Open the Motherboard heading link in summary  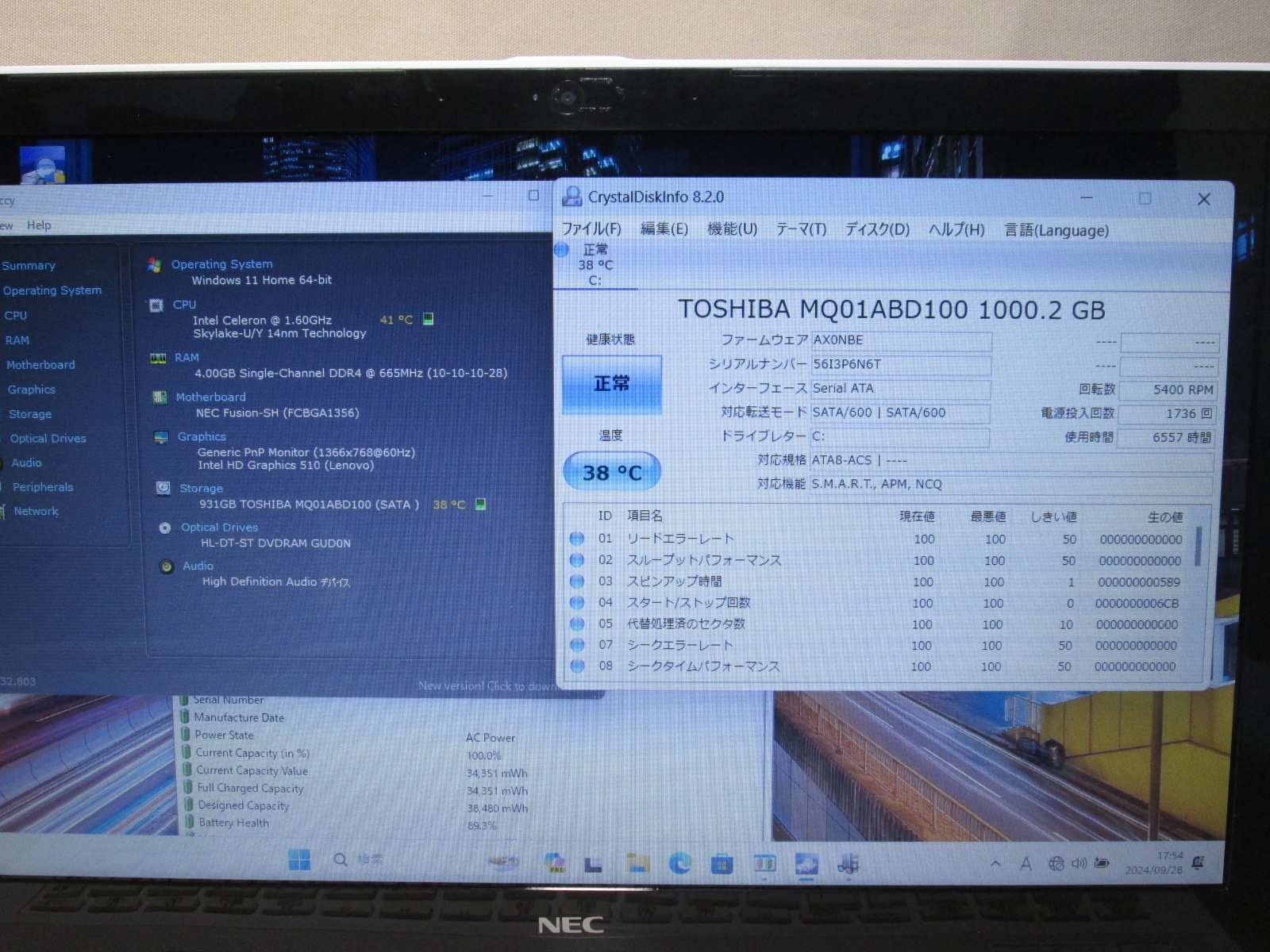tap(211, 397)
